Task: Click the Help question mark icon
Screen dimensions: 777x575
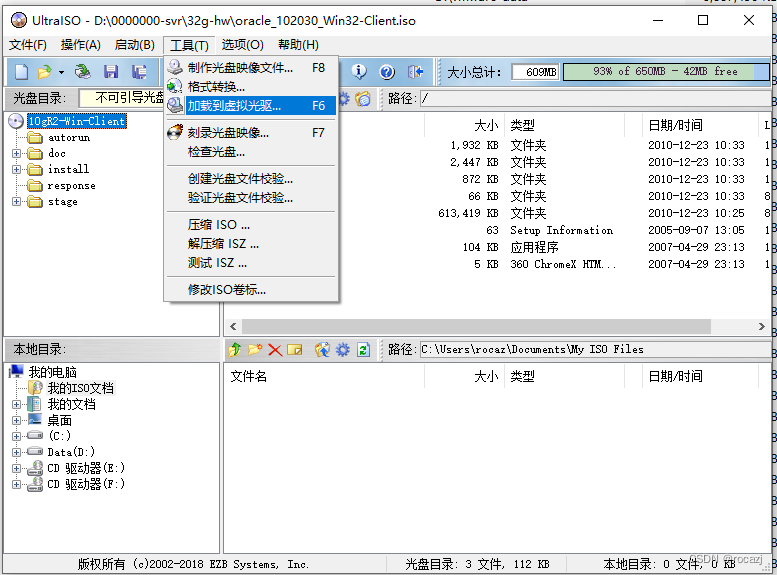Action: pyautogui.click(x=387, y=72)
